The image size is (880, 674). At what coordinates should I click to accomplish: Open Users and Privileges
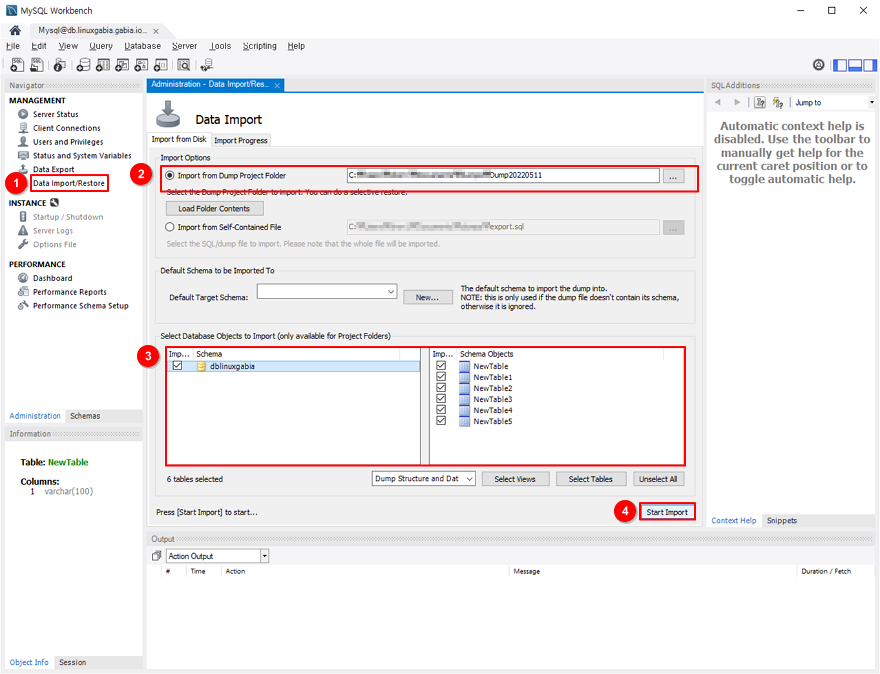[68, 142]
